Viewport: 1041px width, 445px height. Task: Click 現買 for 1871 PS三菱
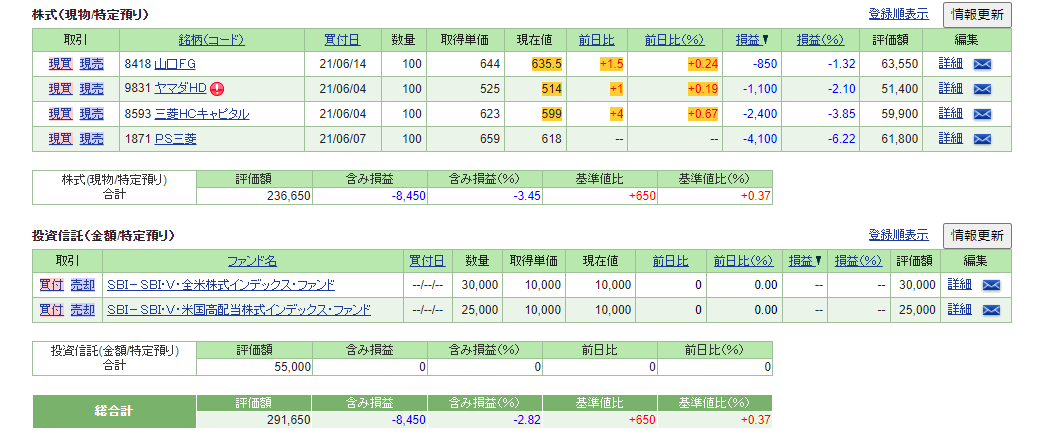pos(60,139)
